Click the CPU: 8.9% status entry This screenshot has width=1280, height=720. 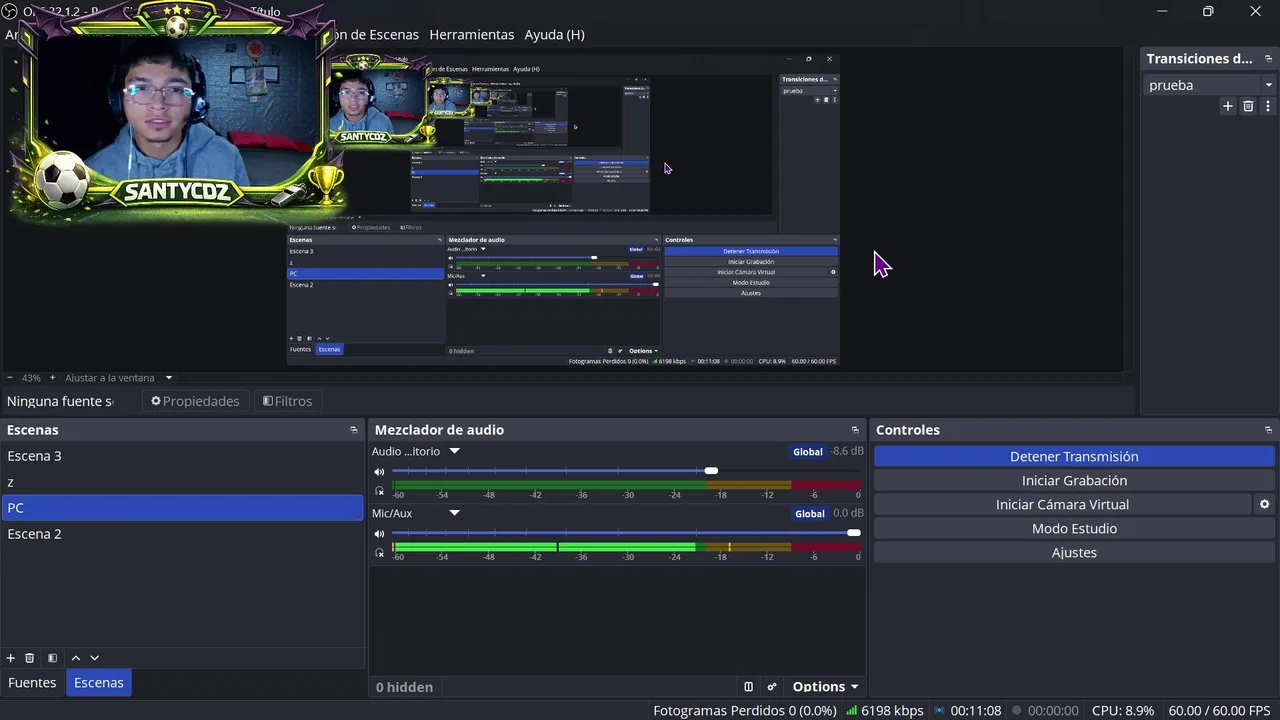pyautogui.click(x=1123, y=711)
